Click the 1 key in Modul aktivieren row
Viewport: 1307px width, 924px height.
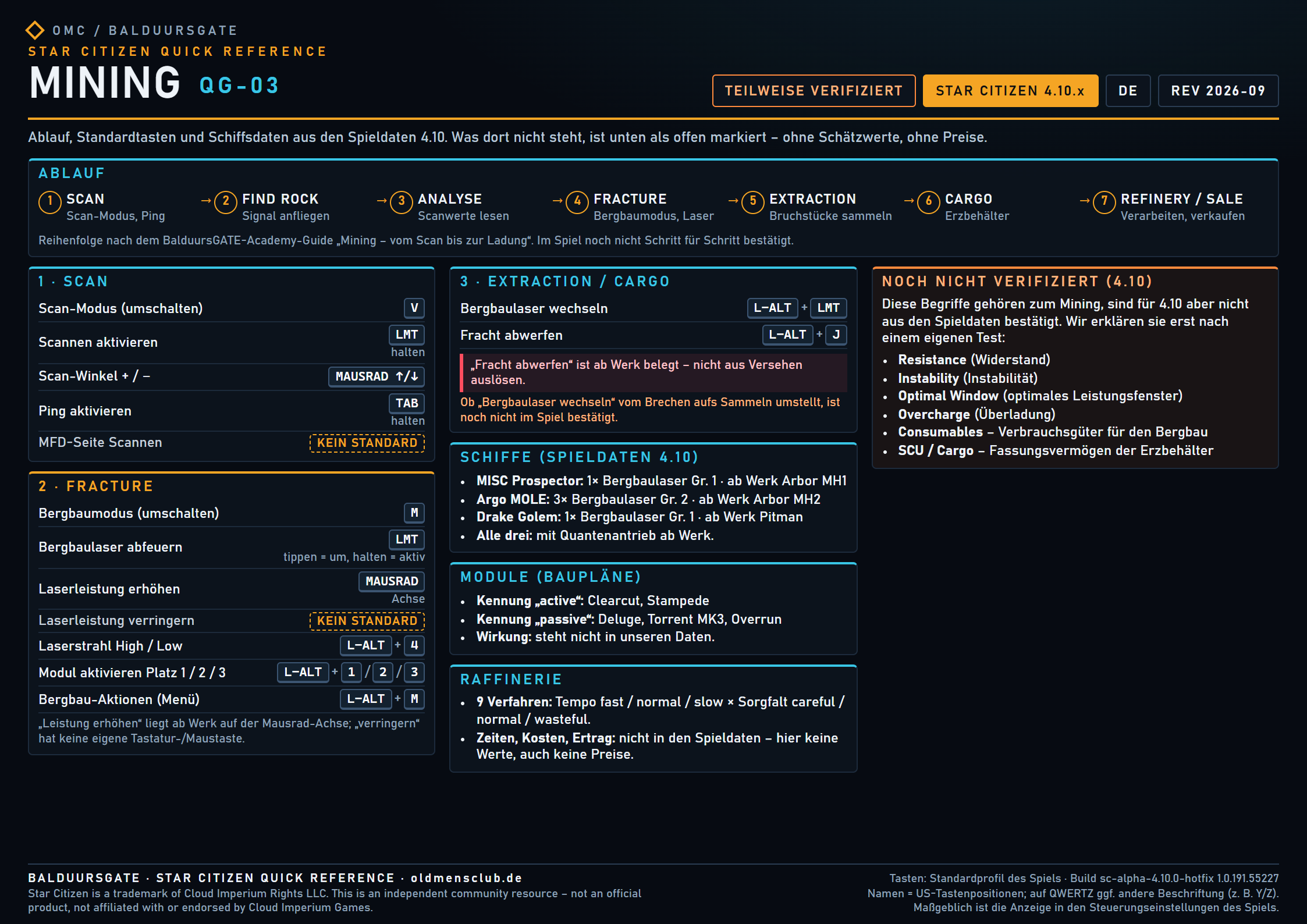[x=351, y=672]
